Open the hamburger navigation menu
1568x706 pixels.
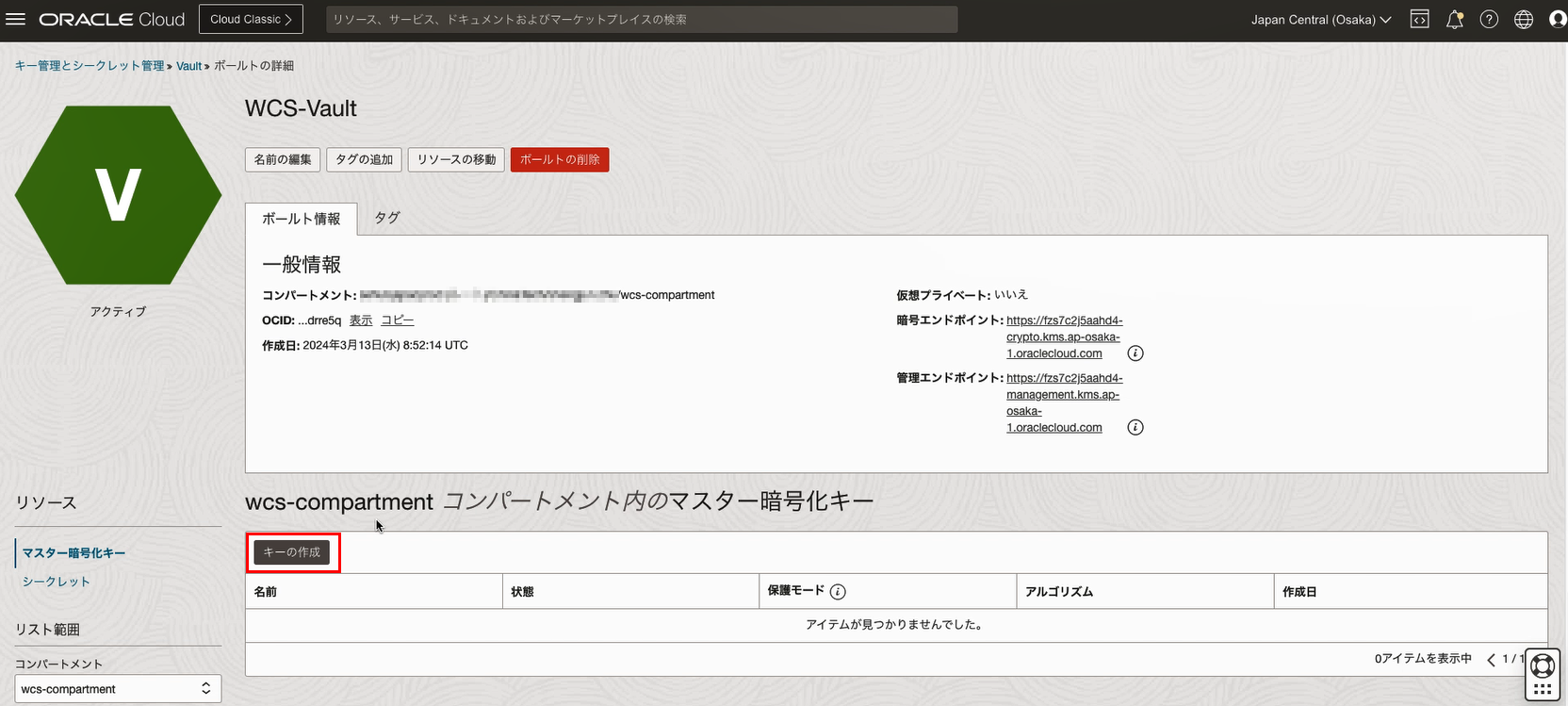tap(16, 19)
